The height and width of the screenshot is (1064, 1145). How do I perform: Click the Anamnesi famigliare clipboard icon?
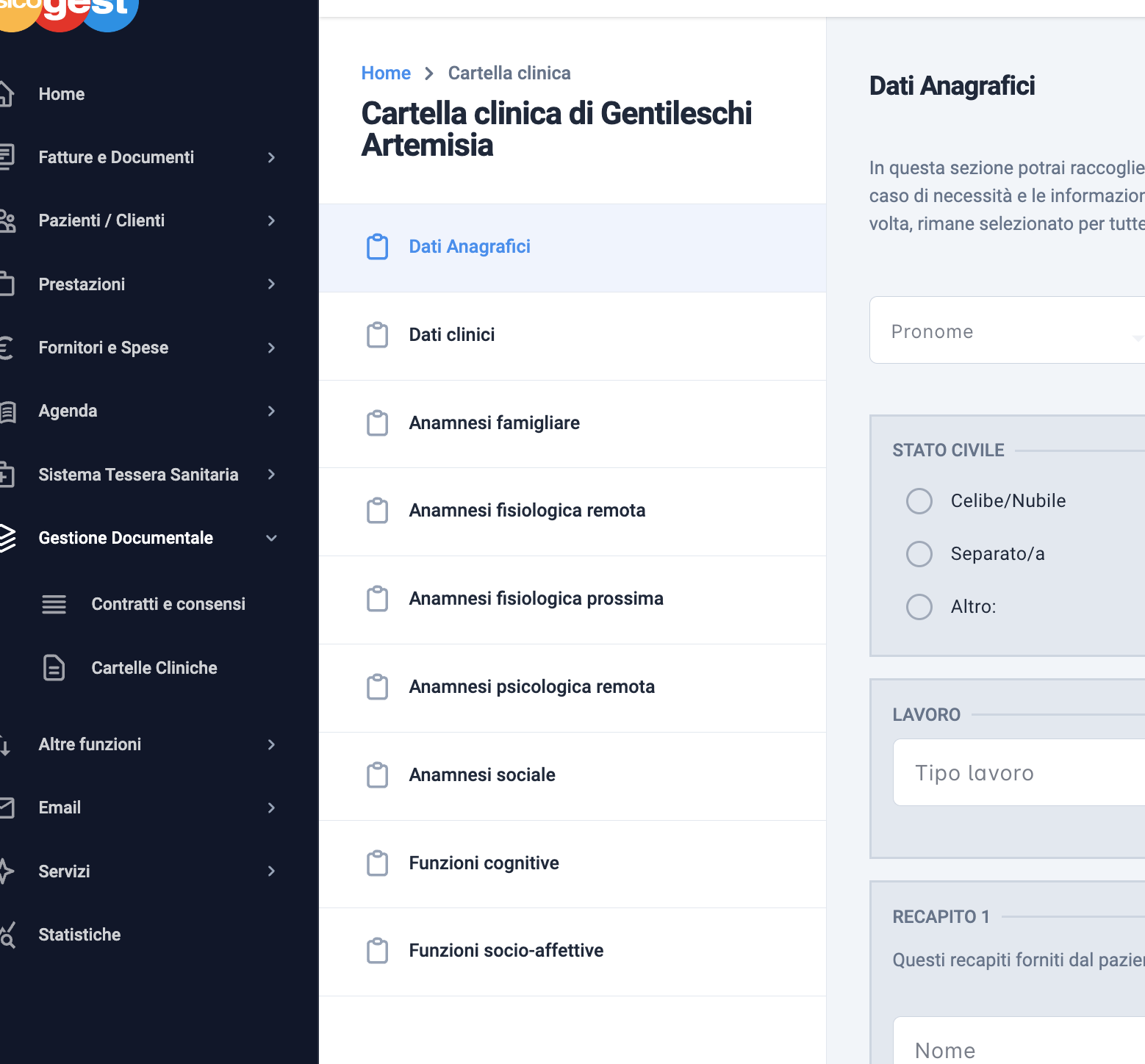(x=377, y=423)
